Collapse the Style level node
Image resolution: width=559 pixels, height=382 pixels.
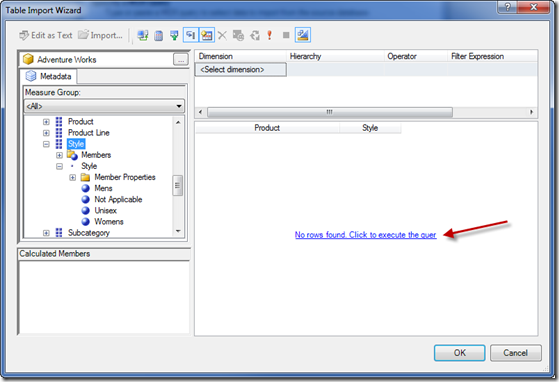click(x=60, y=166)
